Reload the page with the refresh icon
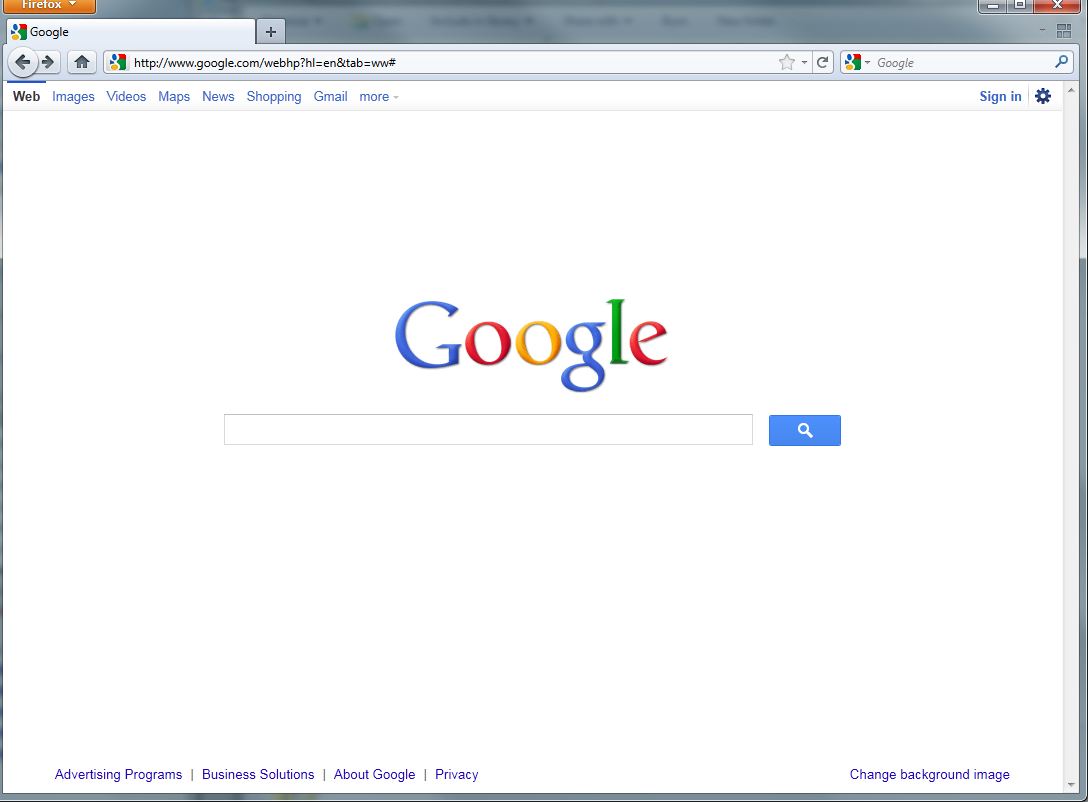Screen dimensions: 1088x802 click(822, 62)
